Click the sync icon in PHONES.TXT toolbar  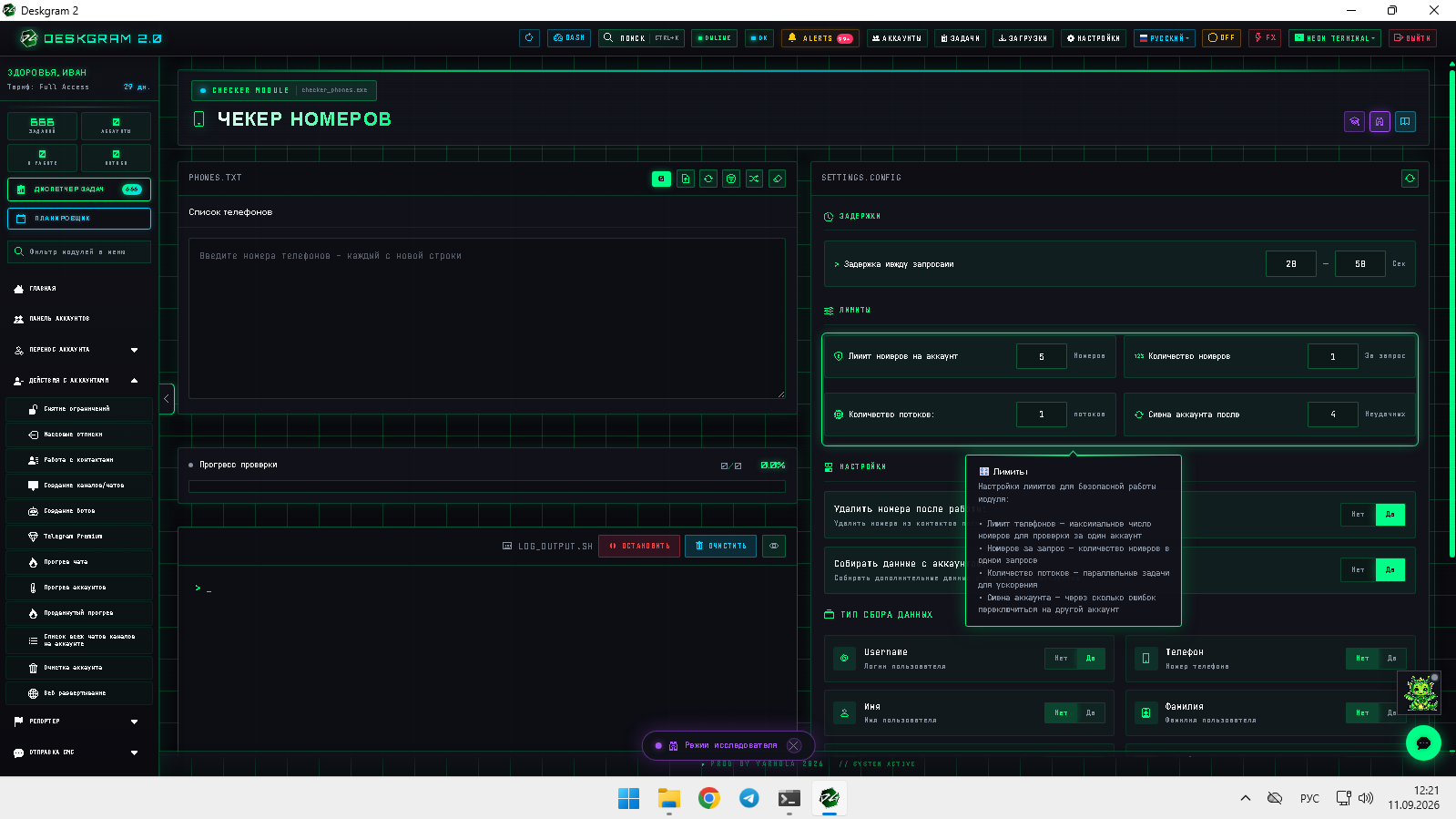click(x=708, y=179)
